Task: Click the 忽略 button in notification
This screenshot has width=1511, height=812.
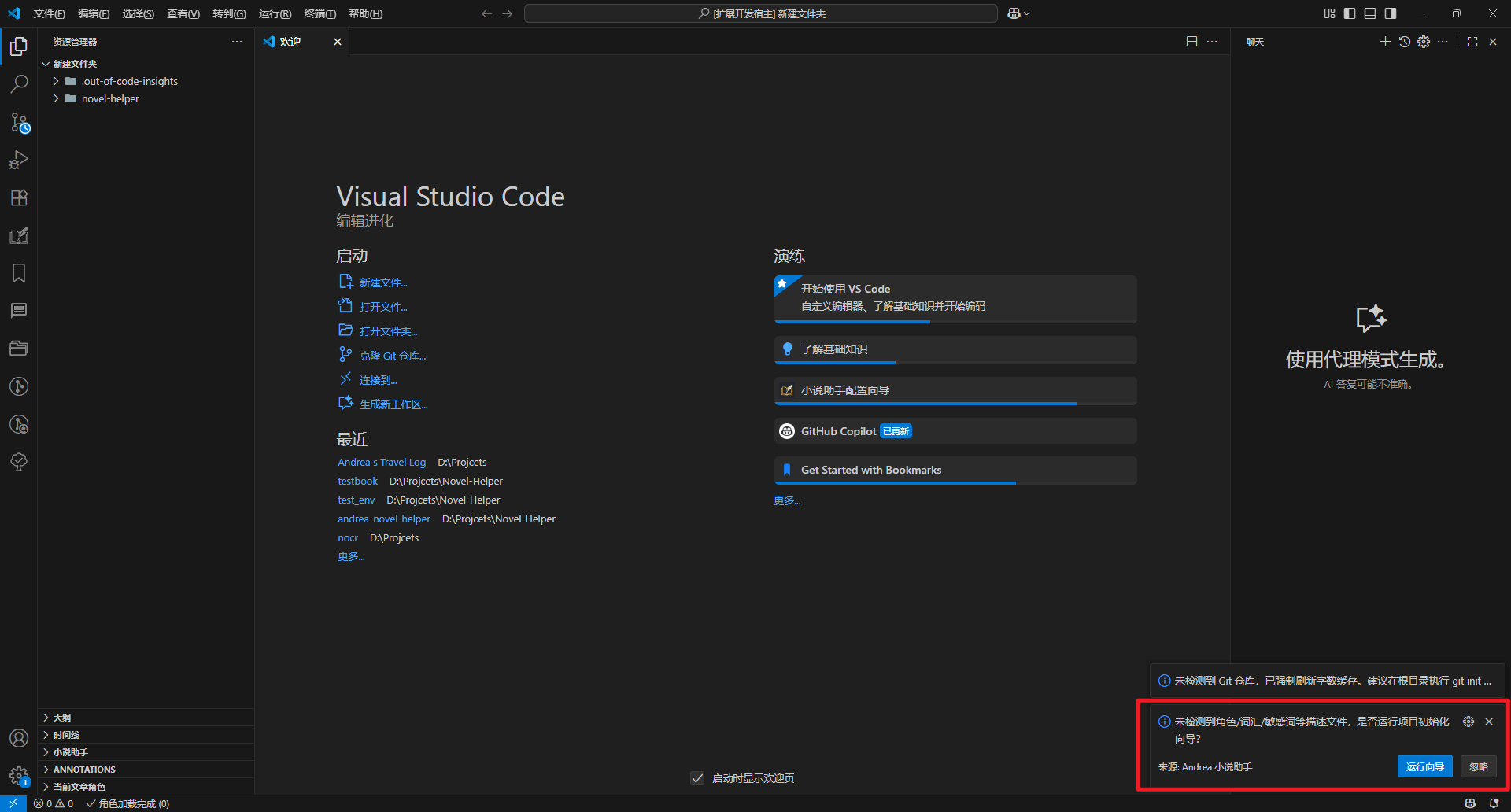Action: (x=1479, y=766)
